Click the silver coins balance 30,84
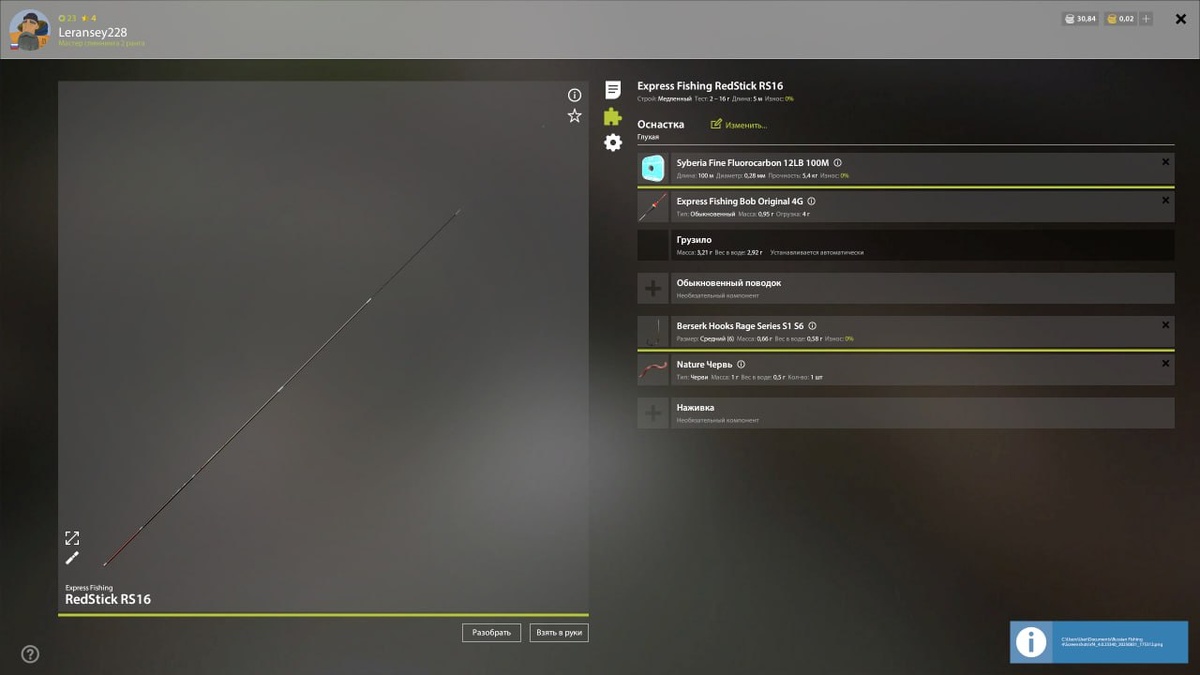1200x675 pixels. 1080,19
